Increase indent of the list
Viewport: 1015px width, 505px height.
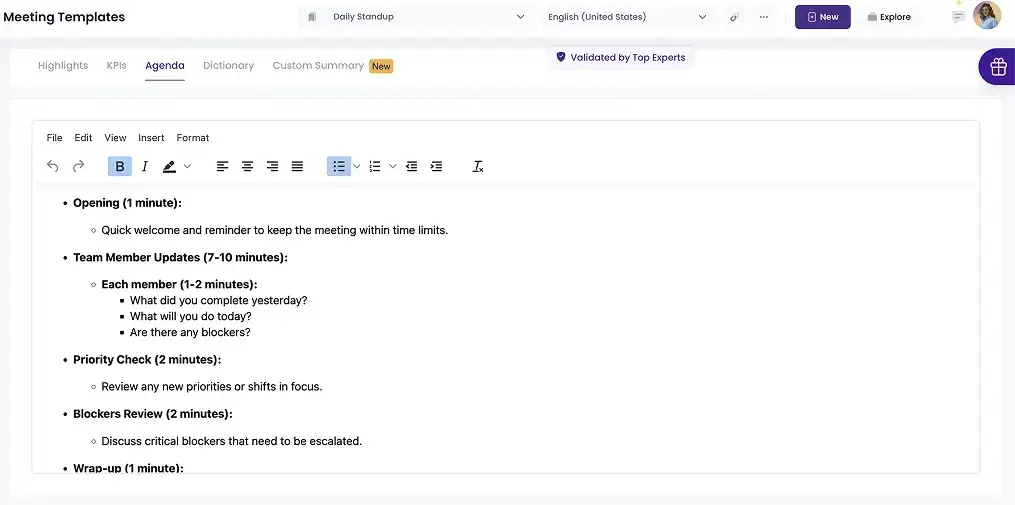[436, 167]
